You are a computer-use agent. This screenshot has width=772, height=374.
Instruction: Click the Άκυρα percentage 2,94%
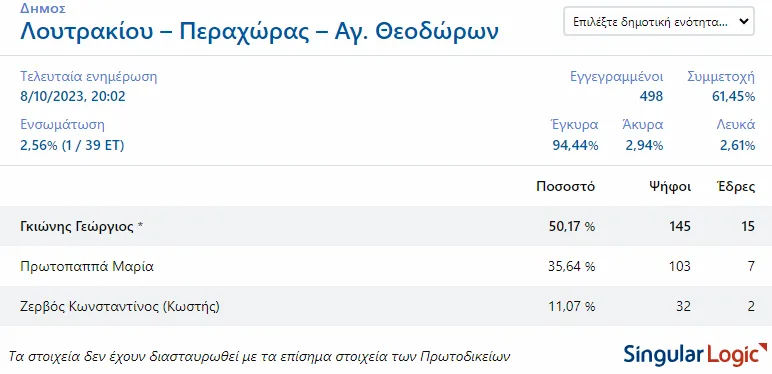[644, 146]
